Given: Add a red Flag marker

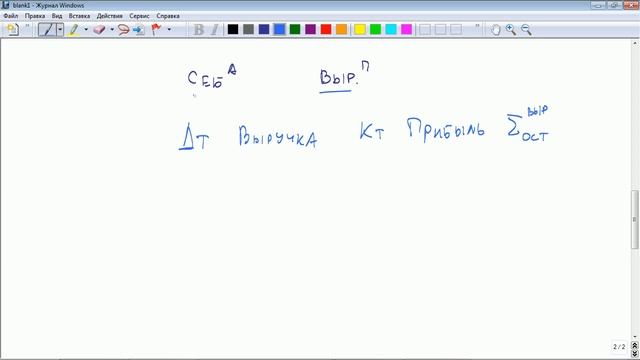Looking at the screenshot, I should (156, 29).
